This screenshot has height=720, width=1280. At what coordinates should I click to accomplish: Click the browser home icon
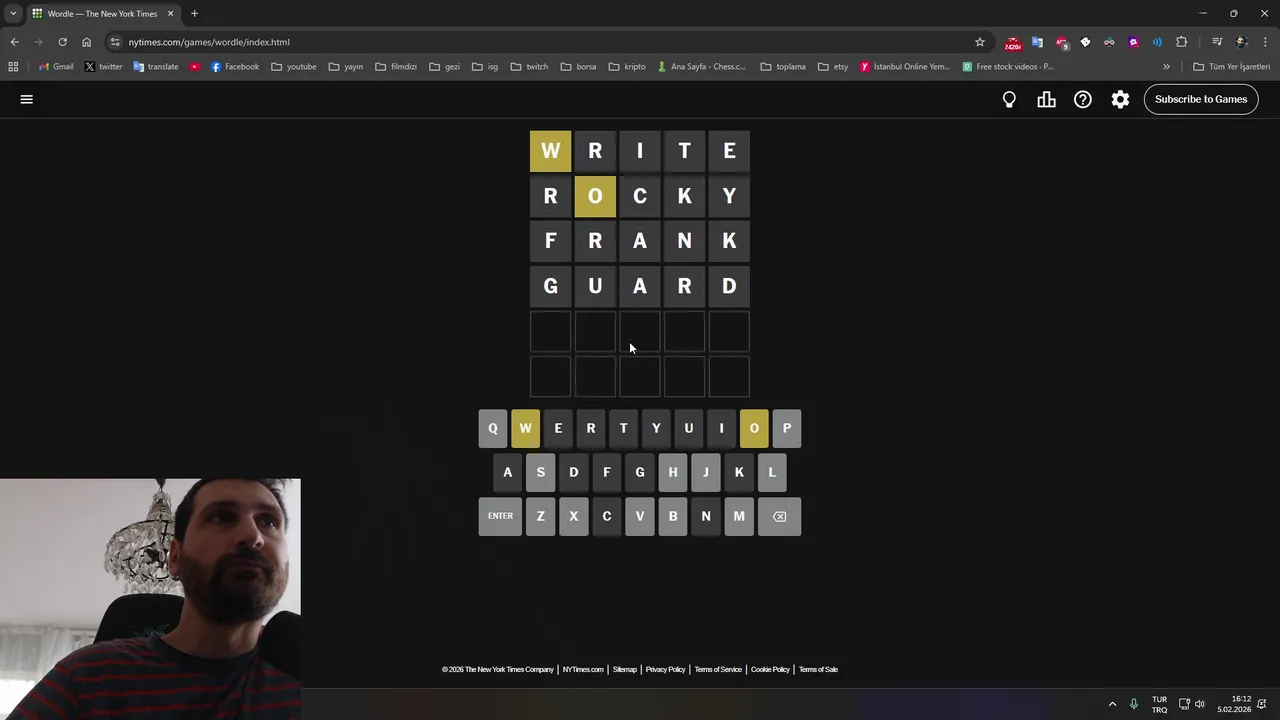pos(86,42)
